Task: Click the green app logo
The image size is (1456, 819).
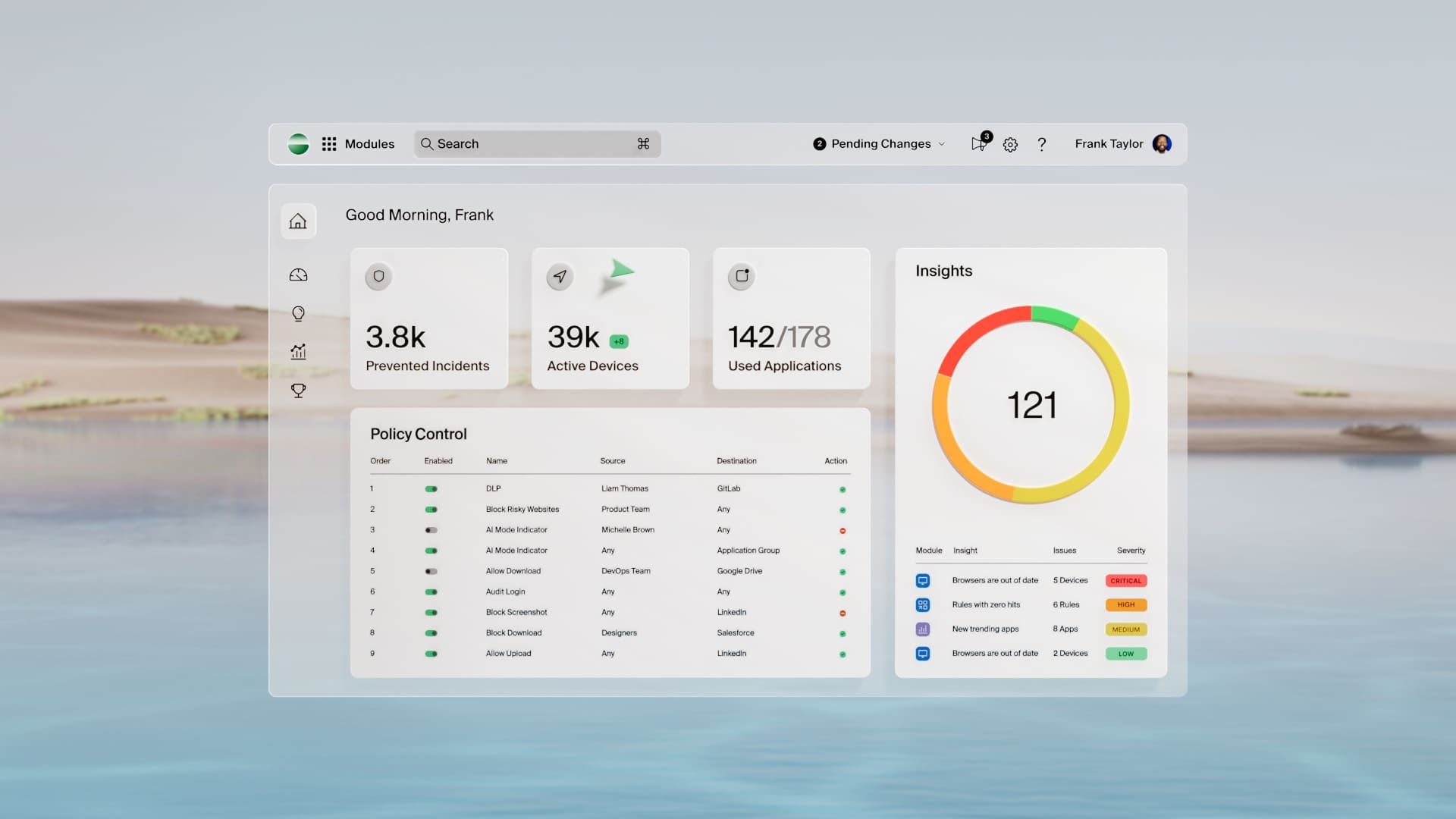Action: (x=298, y=144)
